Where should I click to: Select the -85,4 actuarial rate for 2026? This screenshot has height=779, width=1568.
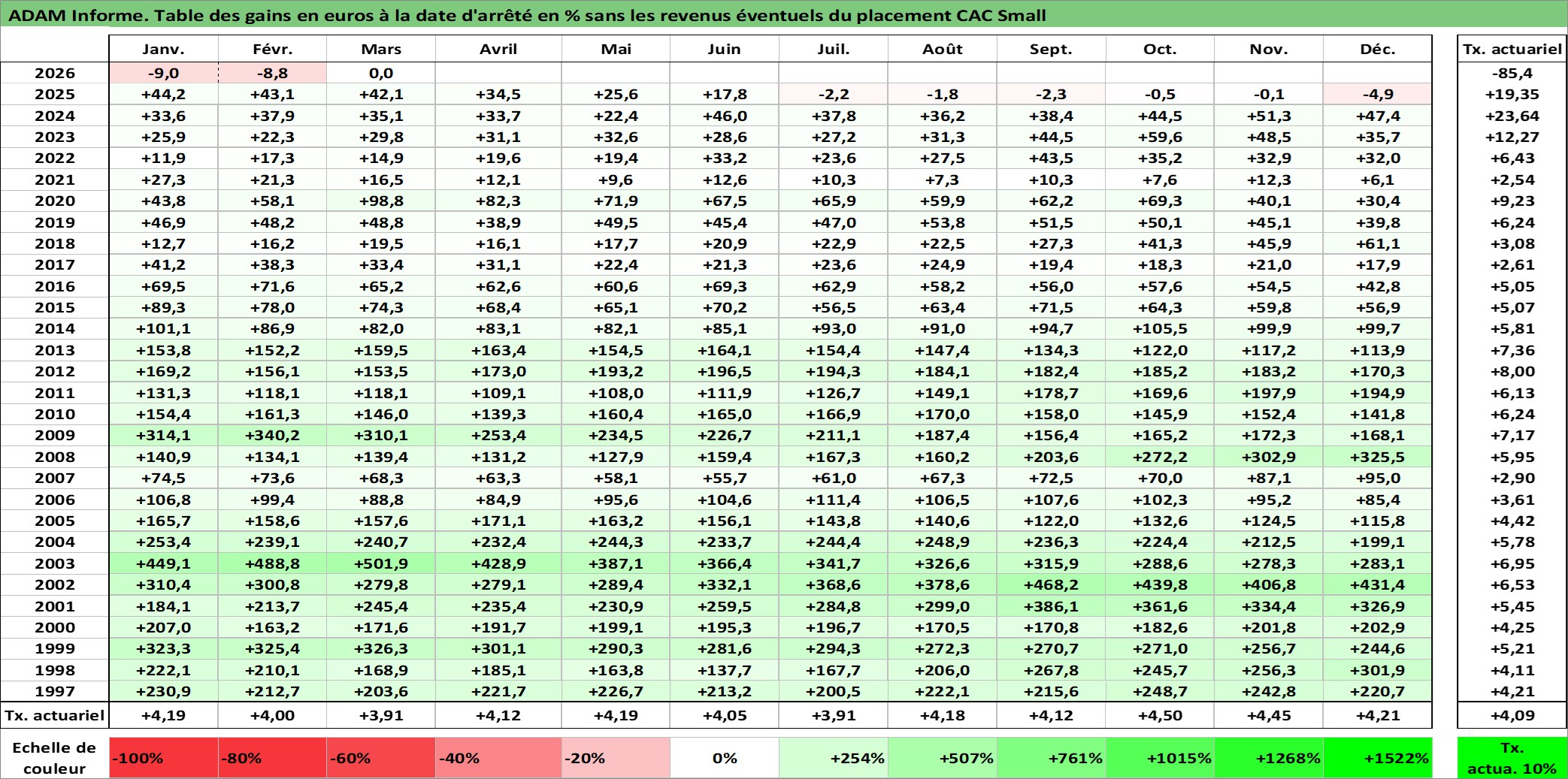click(1512, 73)
